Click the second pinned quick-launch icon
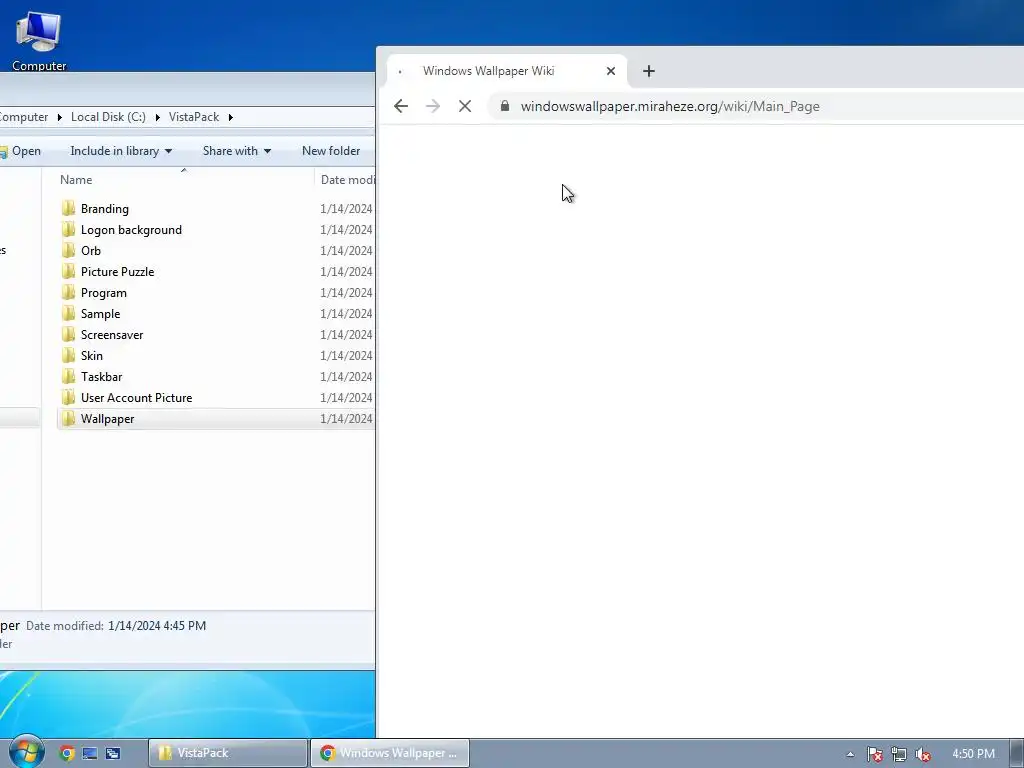Viewport: 1024px width, 768px height. pos(89,753)
